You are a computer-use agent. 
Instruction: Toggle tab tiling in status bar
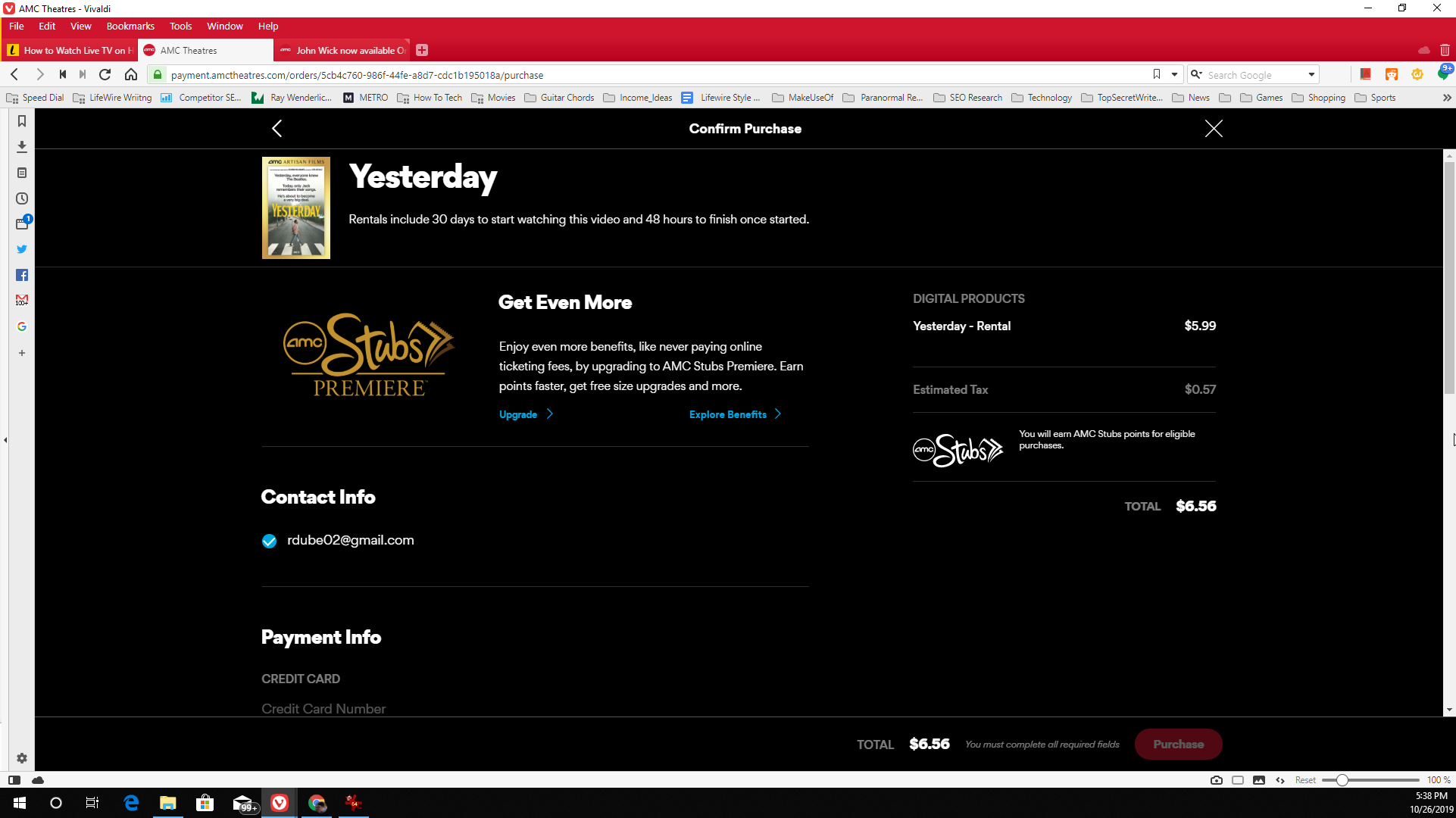(1238, 780)
